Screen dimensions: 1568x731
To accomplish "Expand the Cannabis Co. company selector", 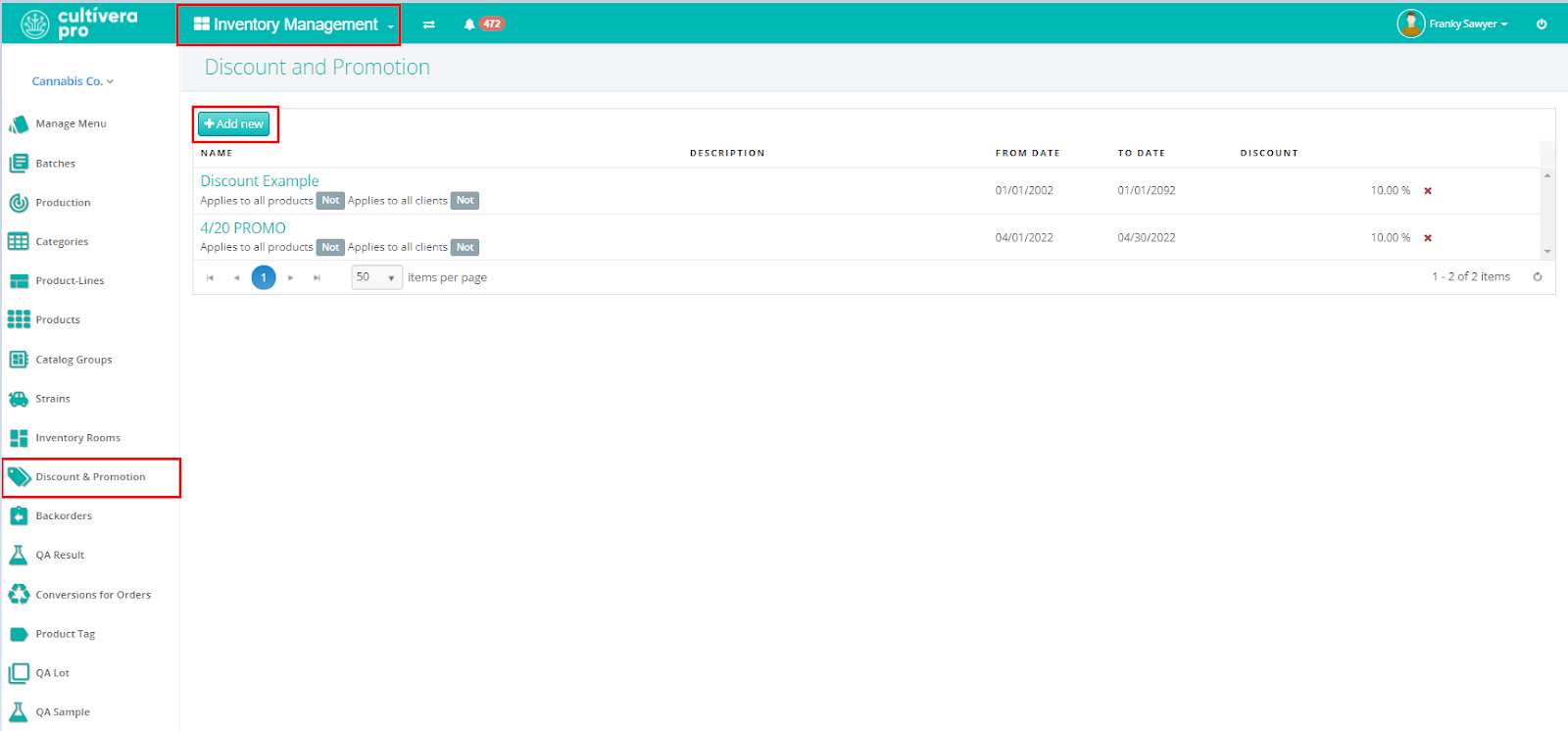I will pos(73,81).
